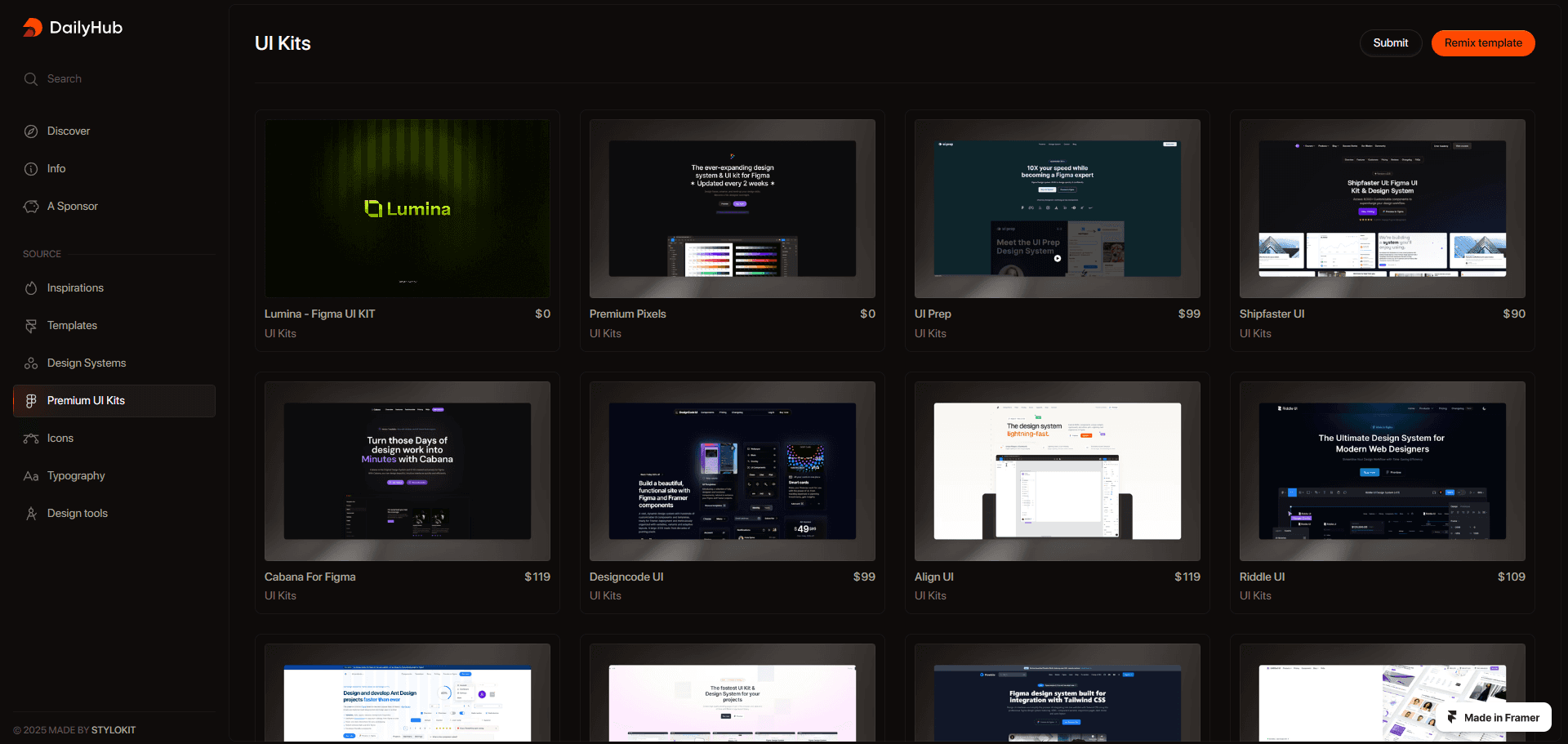The height and width of the screenshot is (744, 1568).
Task: Click the A Sponsor icon
Action: (x=31, y=207)
